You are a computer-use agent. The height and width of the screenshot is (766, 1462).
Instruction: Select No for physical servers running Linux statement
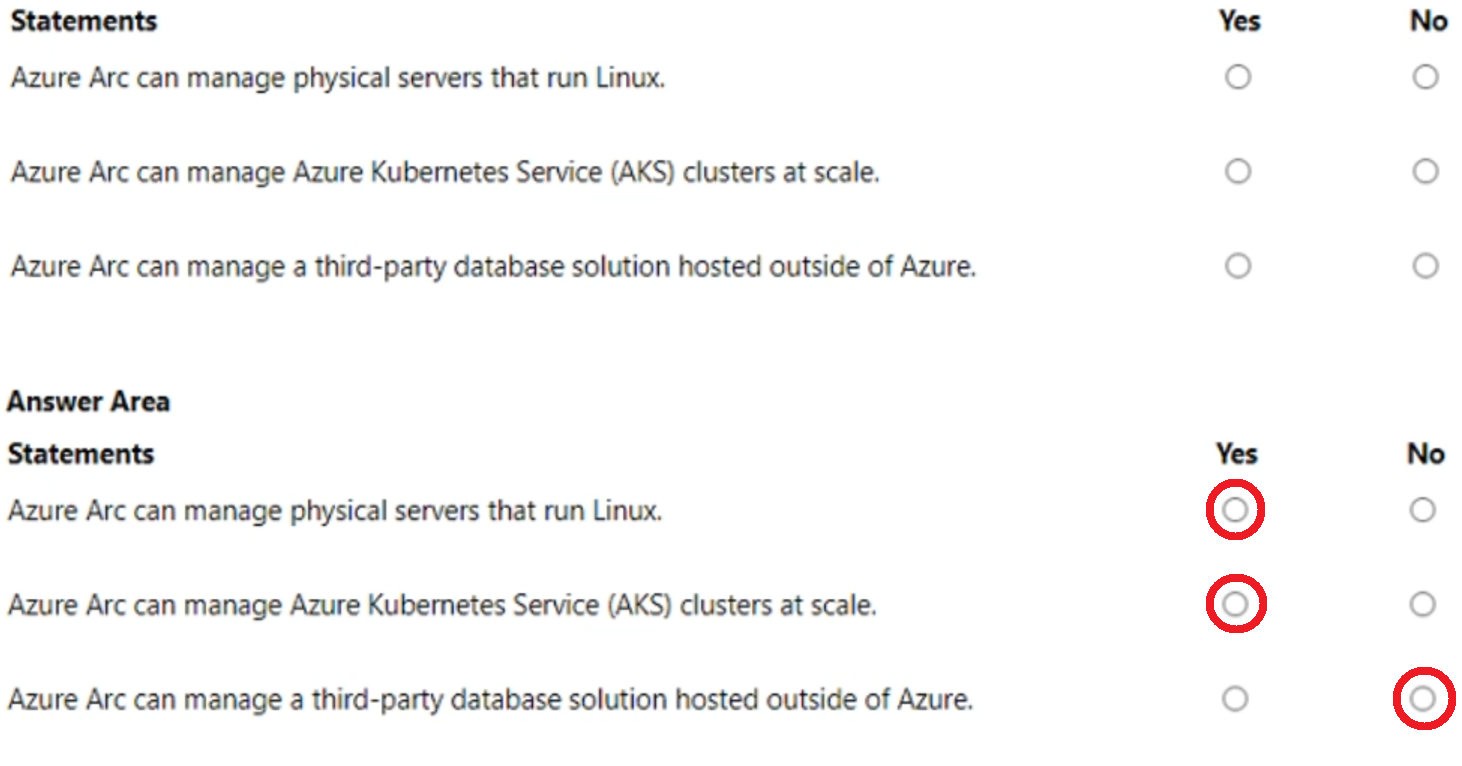[1424, 76]
